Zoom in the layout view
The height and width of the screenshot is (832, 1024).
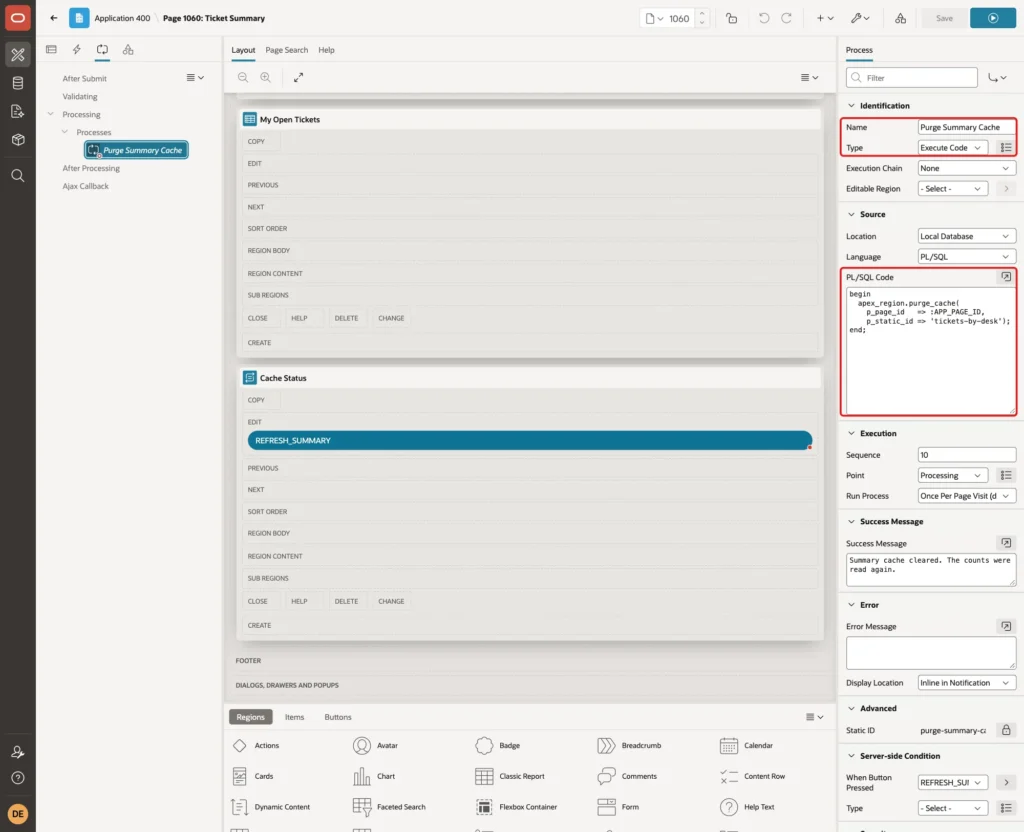(x=265, y=77)
